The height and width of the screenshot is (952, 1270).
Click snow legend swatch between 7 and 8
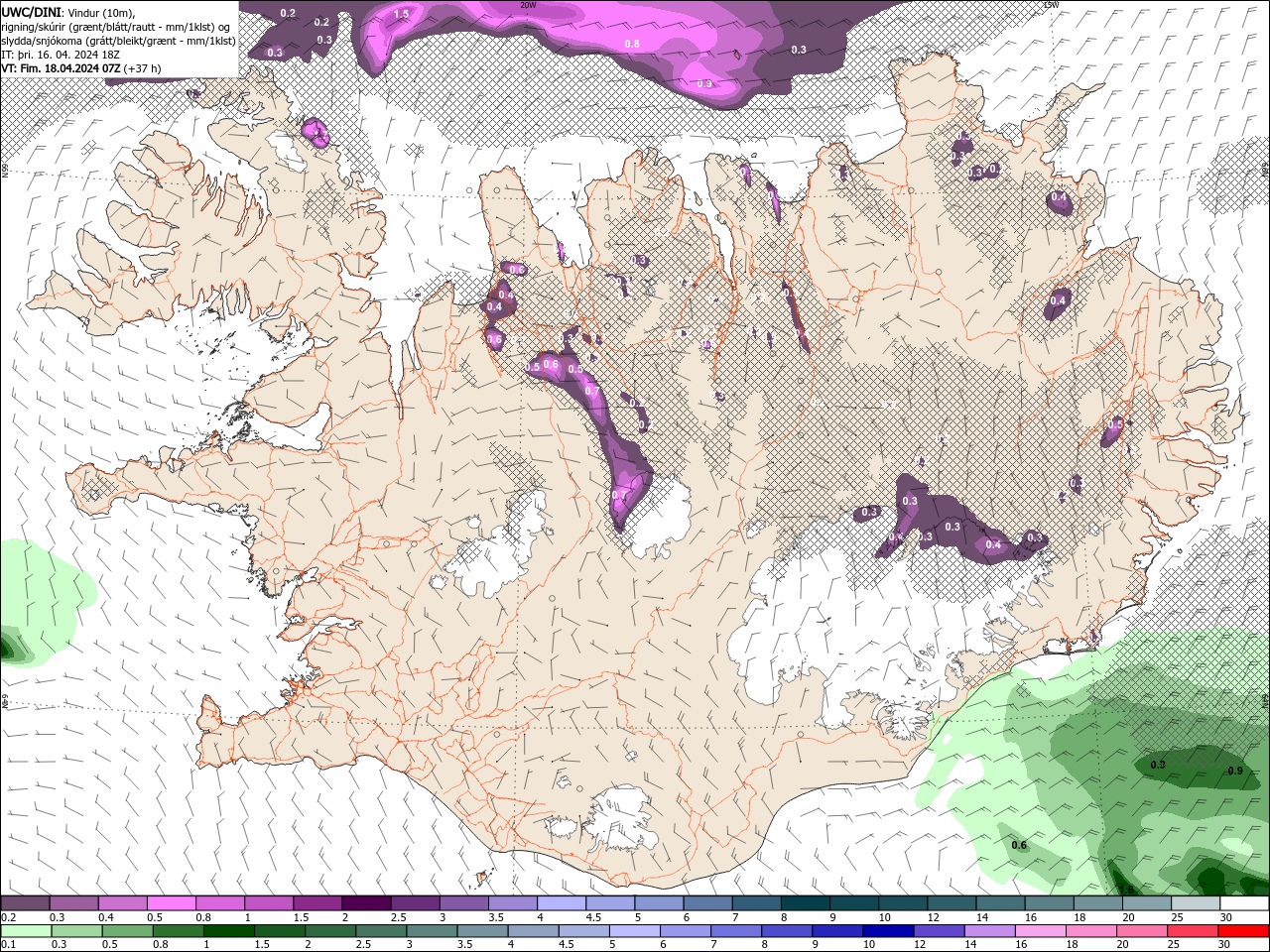pyautogui.click(x=757, y=903)
